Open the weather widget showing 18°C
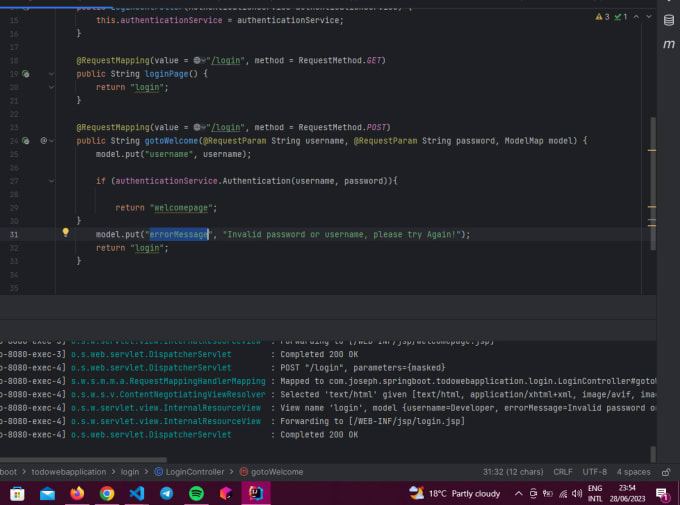Screen dimensions: 680x505 454,493
